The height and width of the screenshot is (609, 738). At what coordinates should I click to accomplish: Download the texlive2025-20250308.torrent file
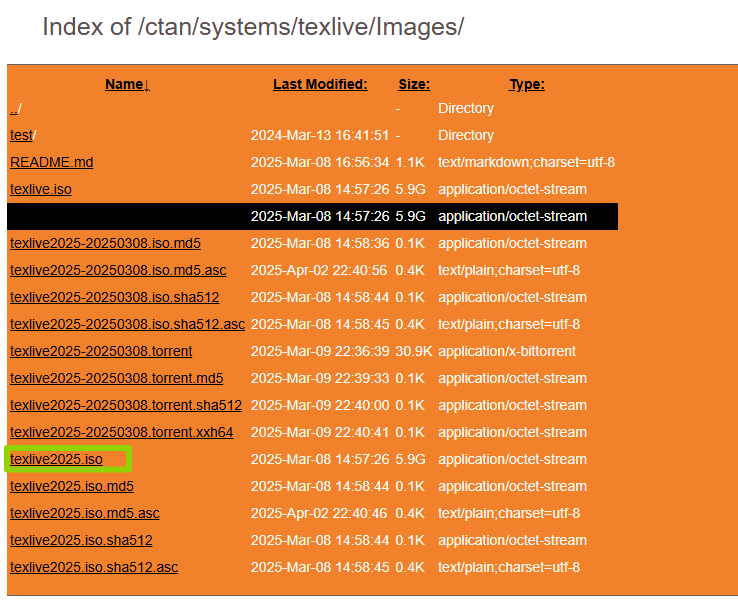pos(101,351)
